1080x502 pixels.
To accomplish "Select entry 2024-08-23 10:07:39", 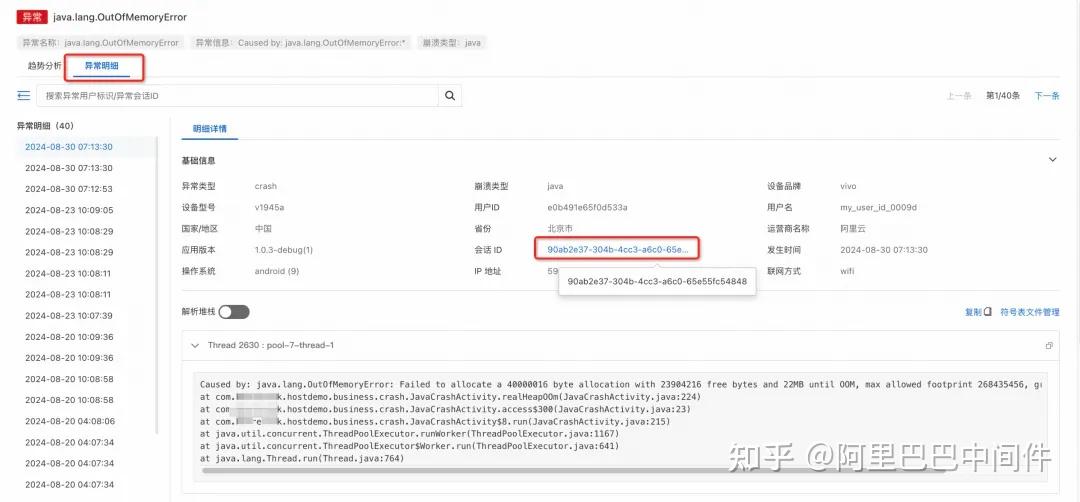I will pos(69,315).
